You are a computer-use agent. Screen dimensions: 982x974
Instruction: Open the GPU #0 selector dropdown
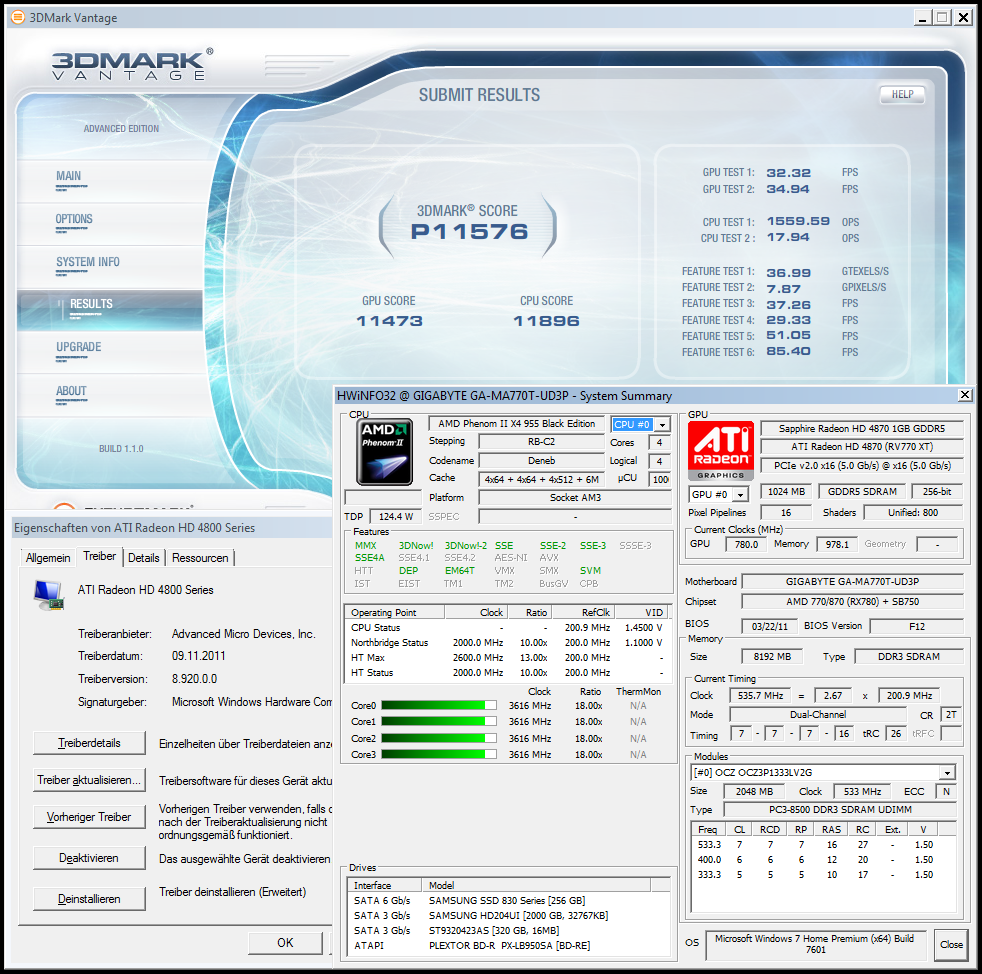741,494
